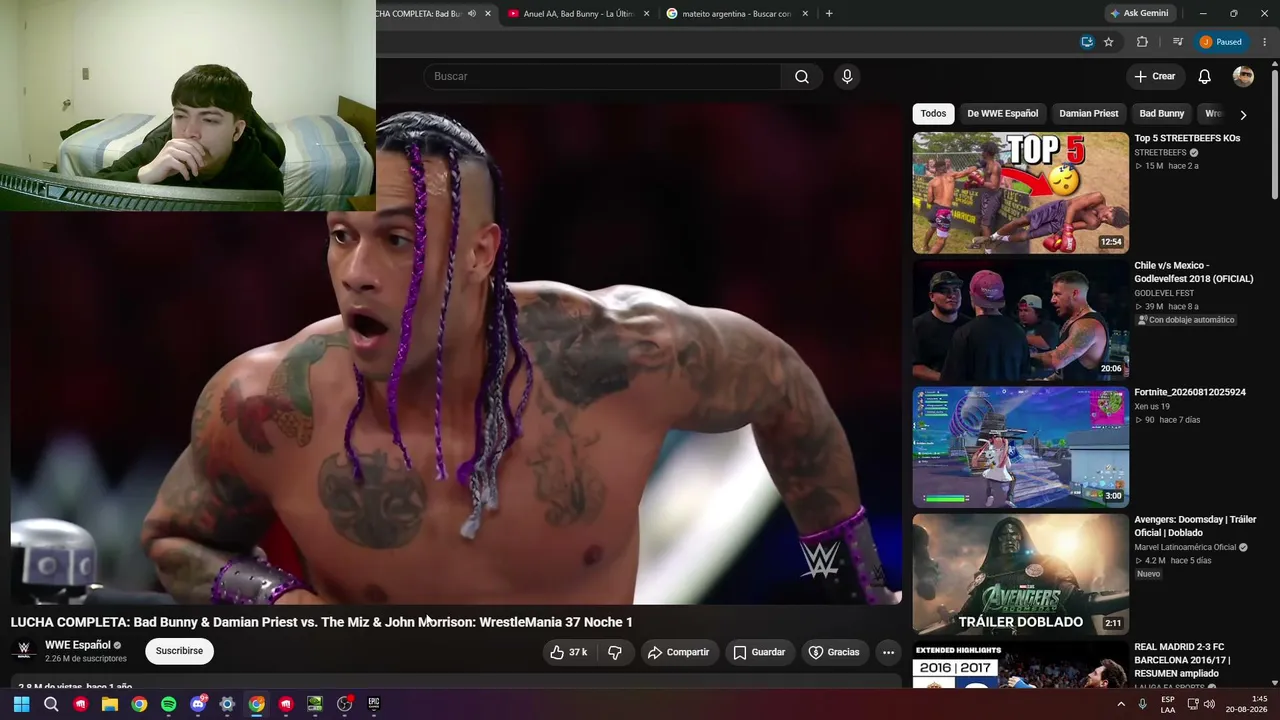Open the Avengers: Doomsday trailer thumbnail

tap(1020, 574)
